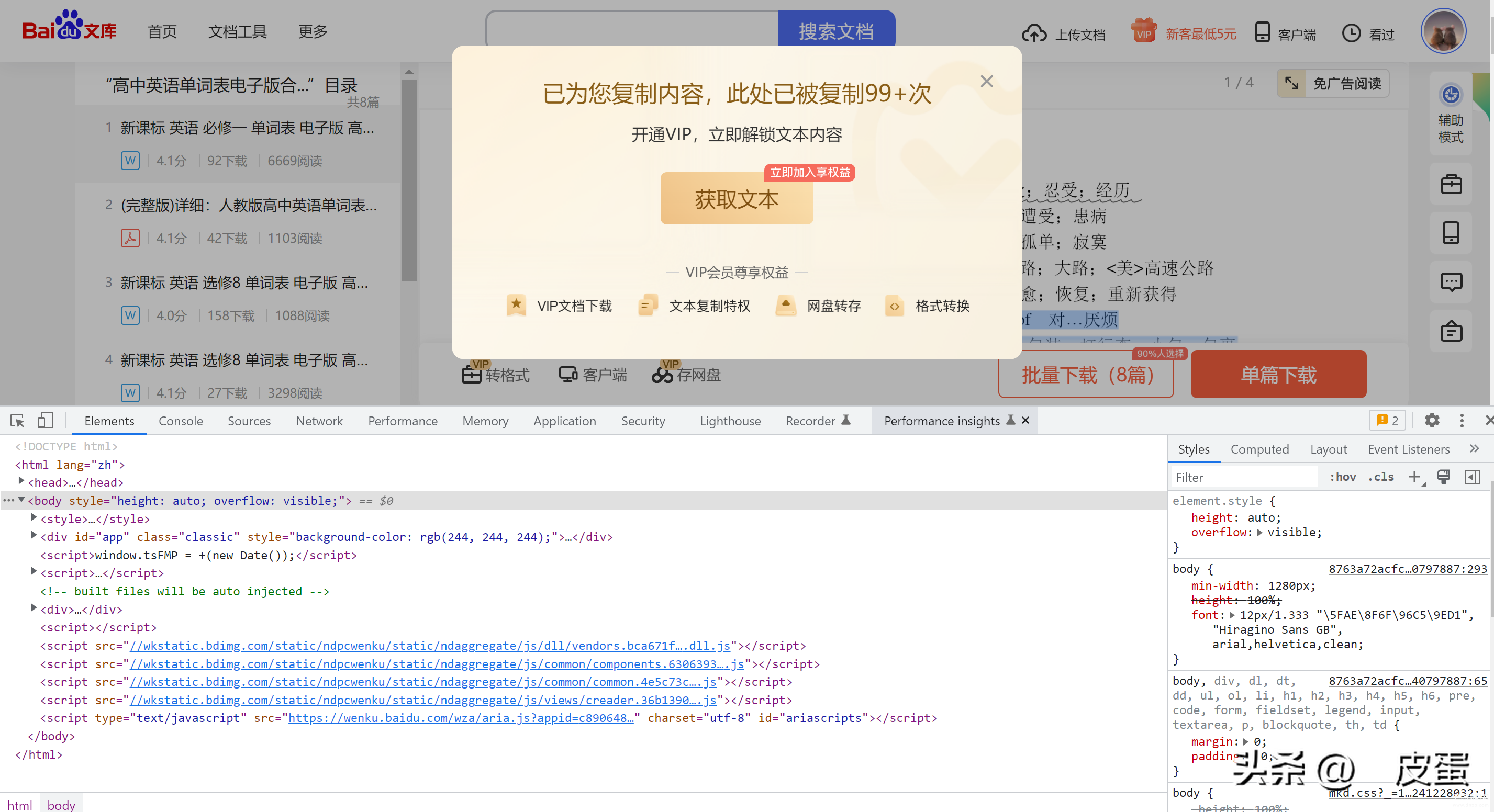The image size is (1494, 812).
Task: Click the client phone icon in header
Action: (x=1262, y=32)
